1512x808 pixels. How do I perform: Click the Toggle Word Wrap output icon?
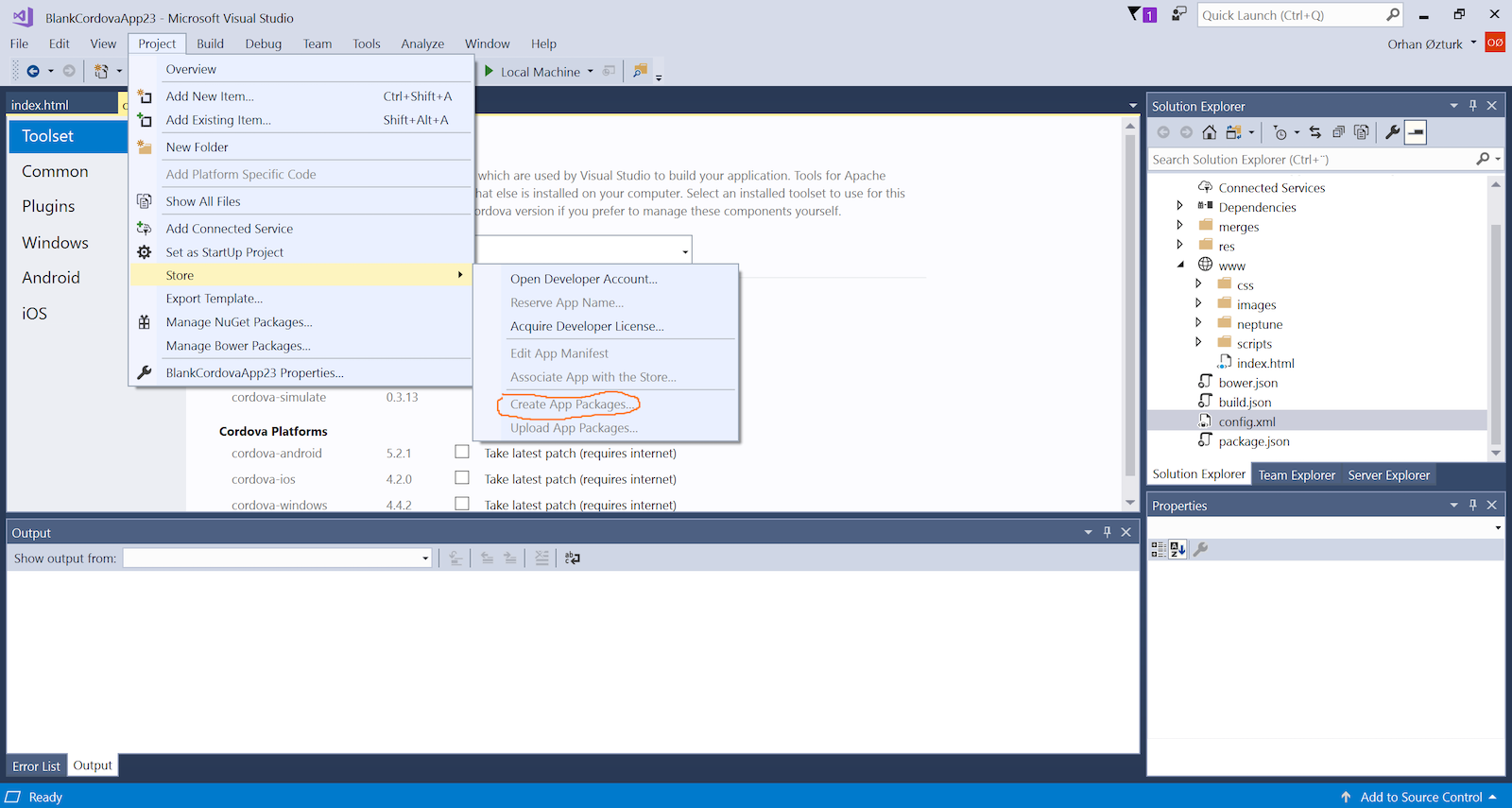click(x=573, y=558)
